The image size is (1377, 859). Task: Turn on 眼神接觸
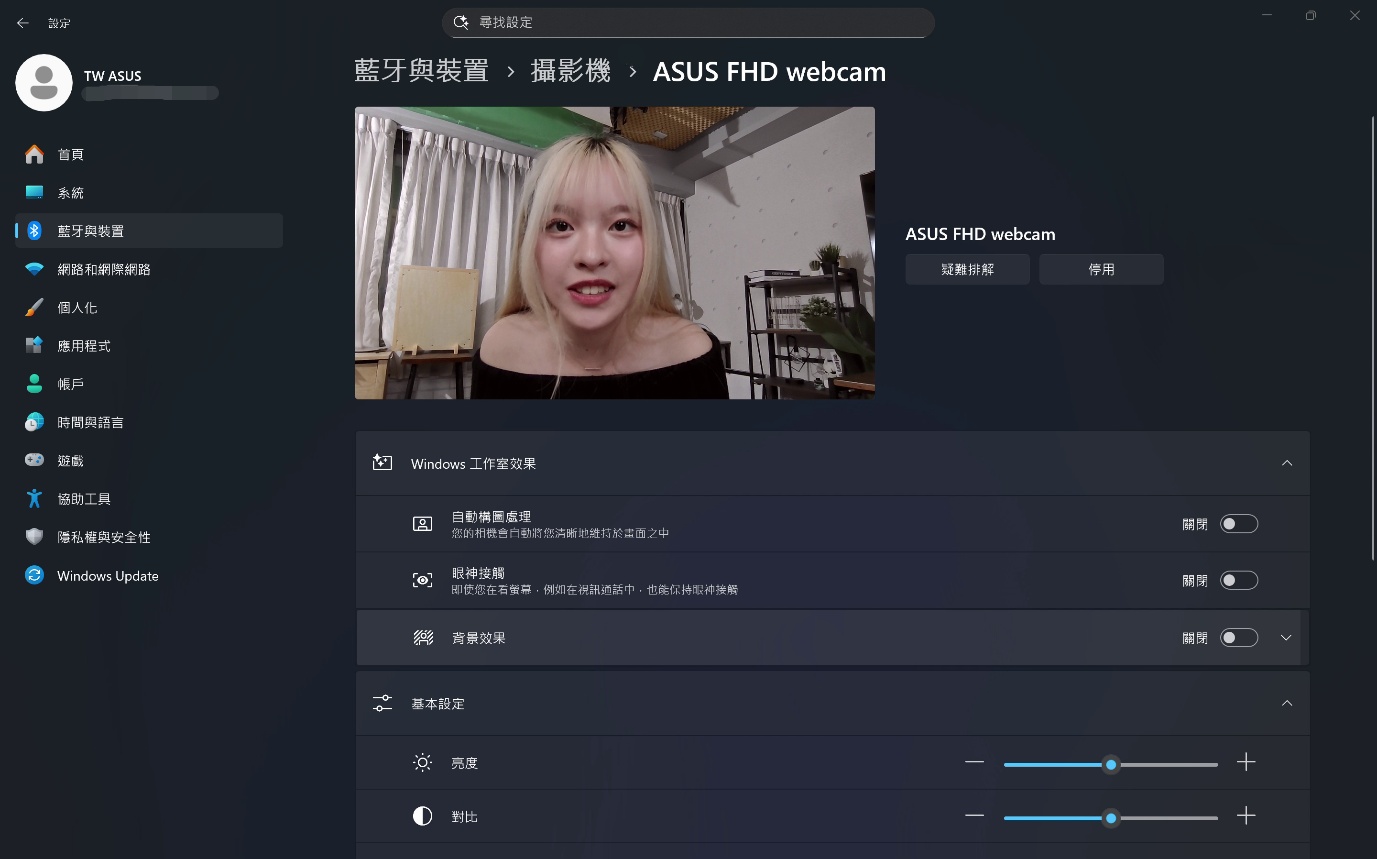pyautogui.click(x=1238, y=579)
